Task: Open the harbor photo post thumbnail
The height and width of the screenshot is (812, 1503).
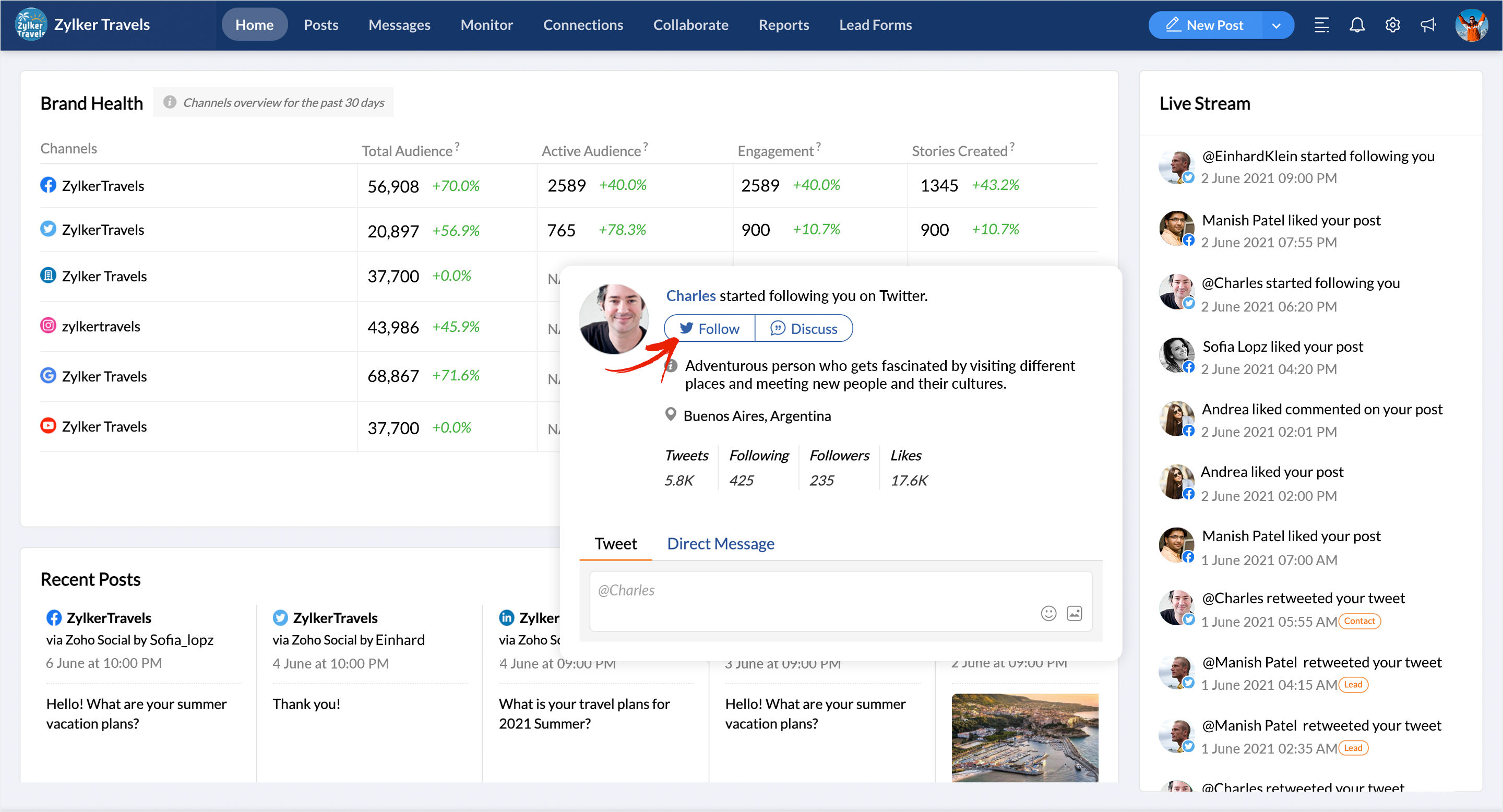Action: pyautogui.click(x=1024, y=737)
